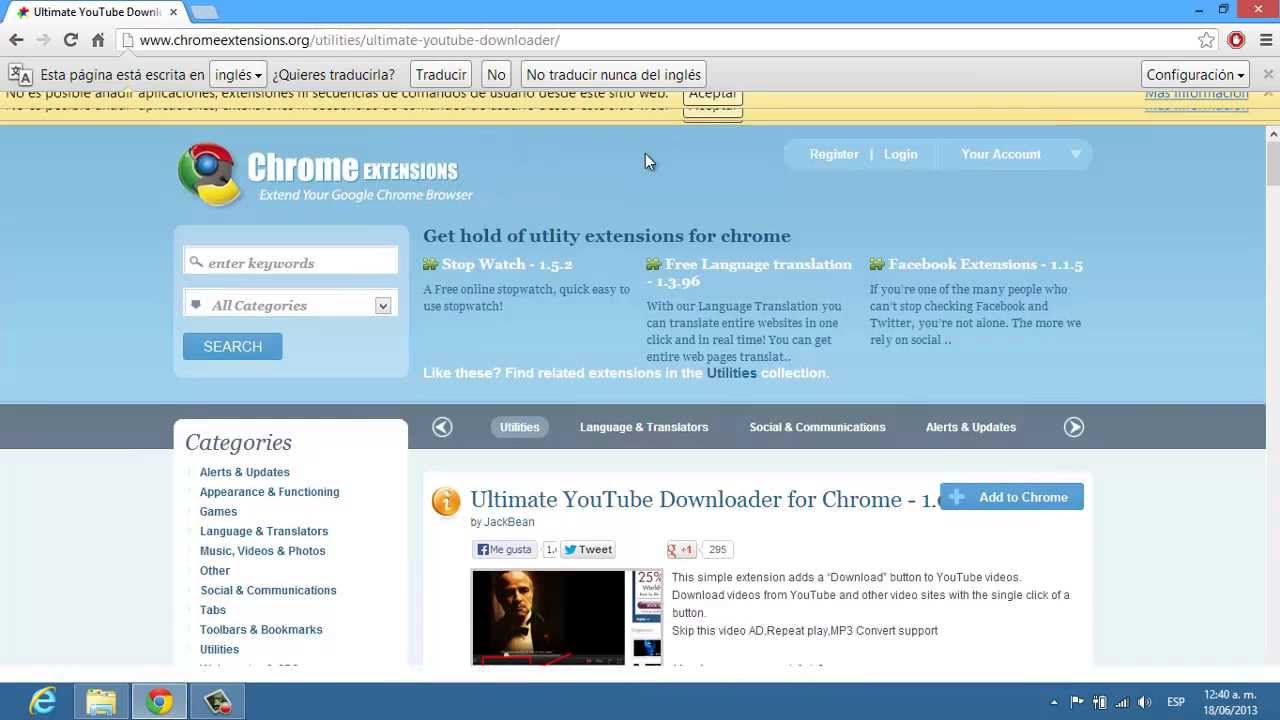This screenshot has width=1280, height=720.
Task: Open Appearance & Functioning category
Action: click(270, 492)
